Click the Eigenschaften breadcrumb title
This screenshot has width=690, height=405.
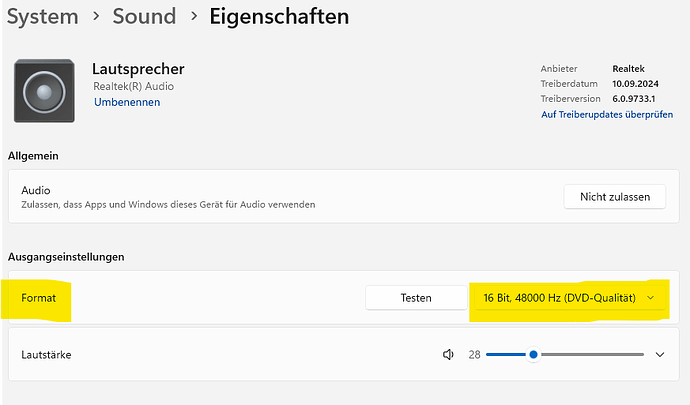tap(279, 16)
